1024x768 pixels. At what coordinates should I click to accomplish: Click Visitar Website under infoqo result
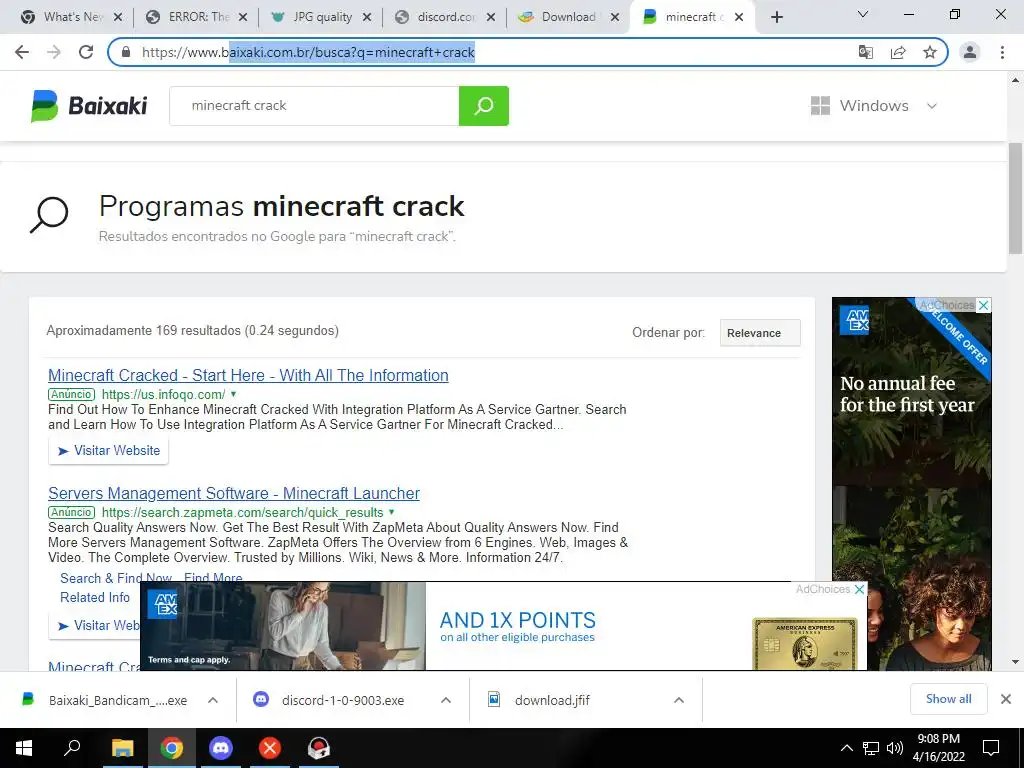108,451
